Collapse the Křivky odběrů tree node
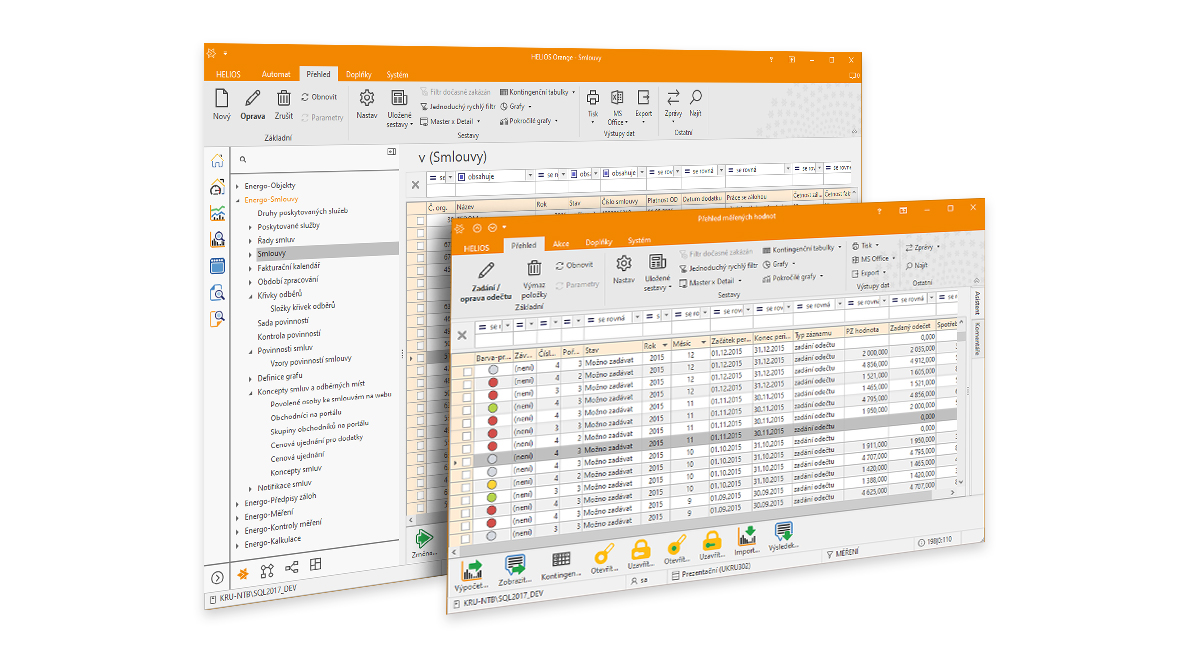The image size is (1200, 661). tap(250, 295)
